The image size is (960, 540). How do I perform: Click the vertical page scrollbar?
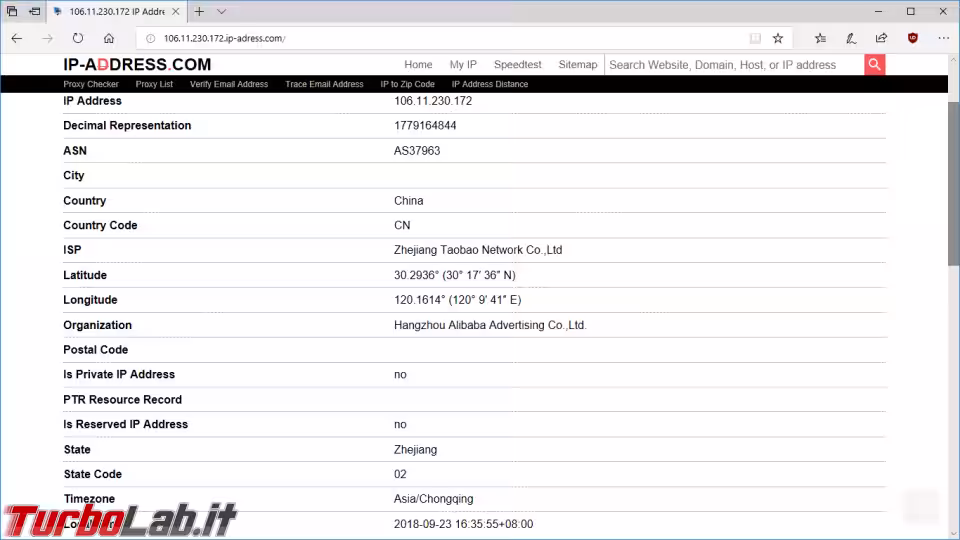(953, 180)
